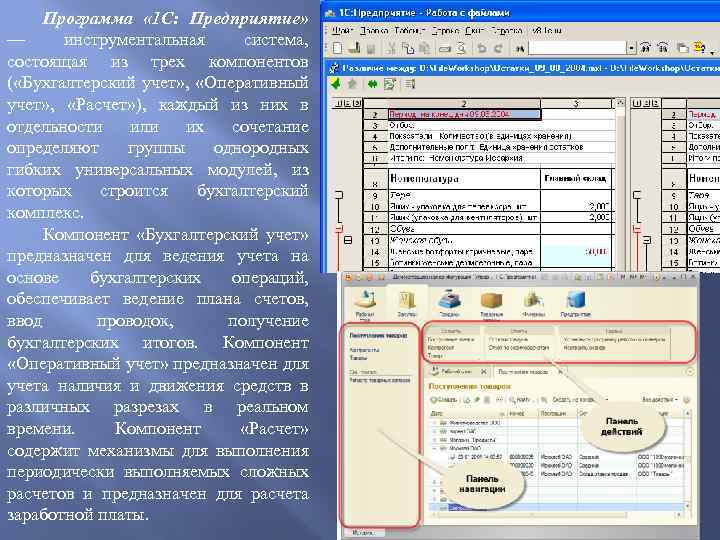720x540 pixels.
Task: Open the Продажи cash register section icon
Action: [x=449, y=303]
